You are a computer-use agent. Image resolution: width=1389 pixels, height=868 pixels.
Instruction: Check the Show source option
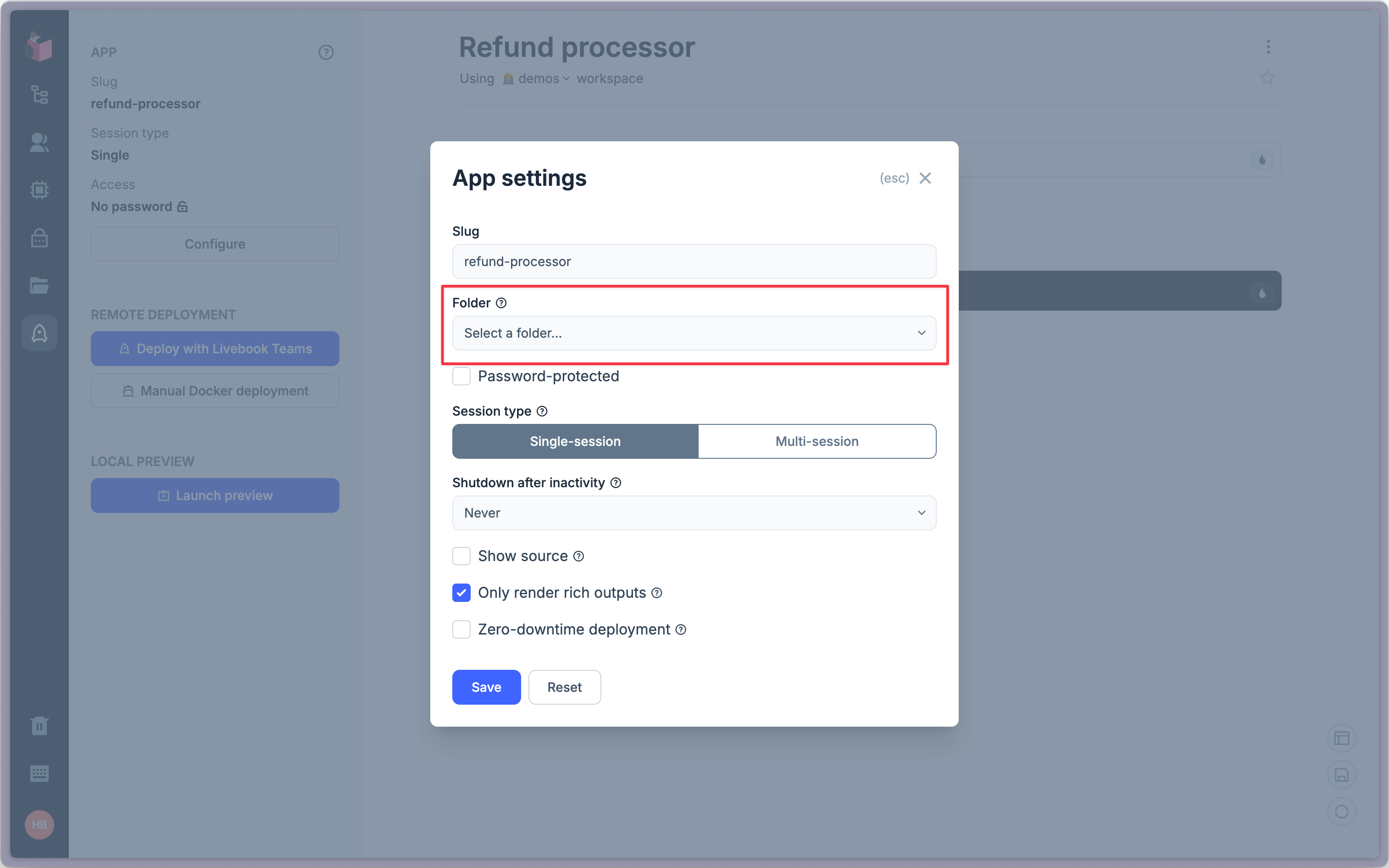pyautogui.click(x=461, y=556)
